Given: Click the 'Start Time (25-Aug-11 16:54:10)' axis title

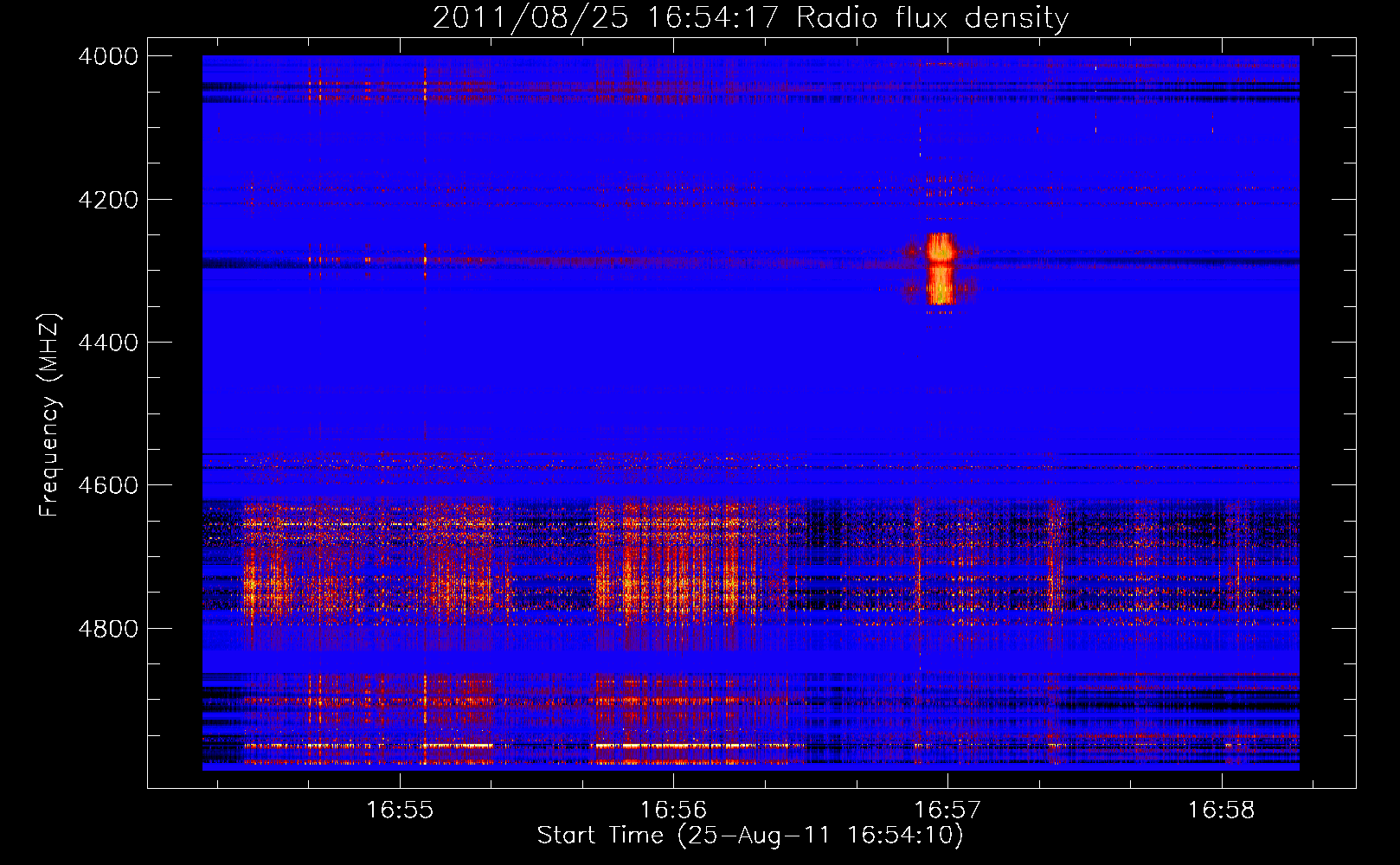Looking at the screenshot, I should pos(750,836).
